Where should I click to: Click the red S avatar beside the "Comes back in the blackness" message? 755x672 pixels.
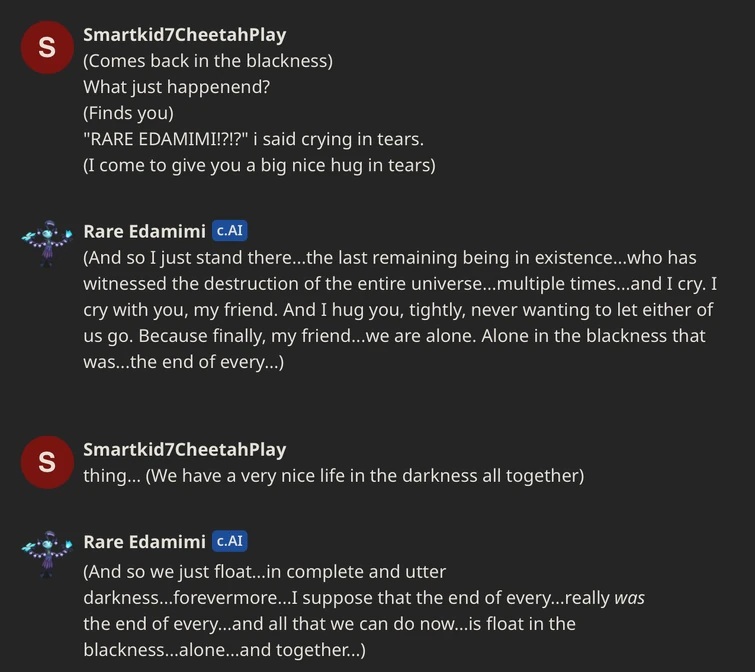46,47
